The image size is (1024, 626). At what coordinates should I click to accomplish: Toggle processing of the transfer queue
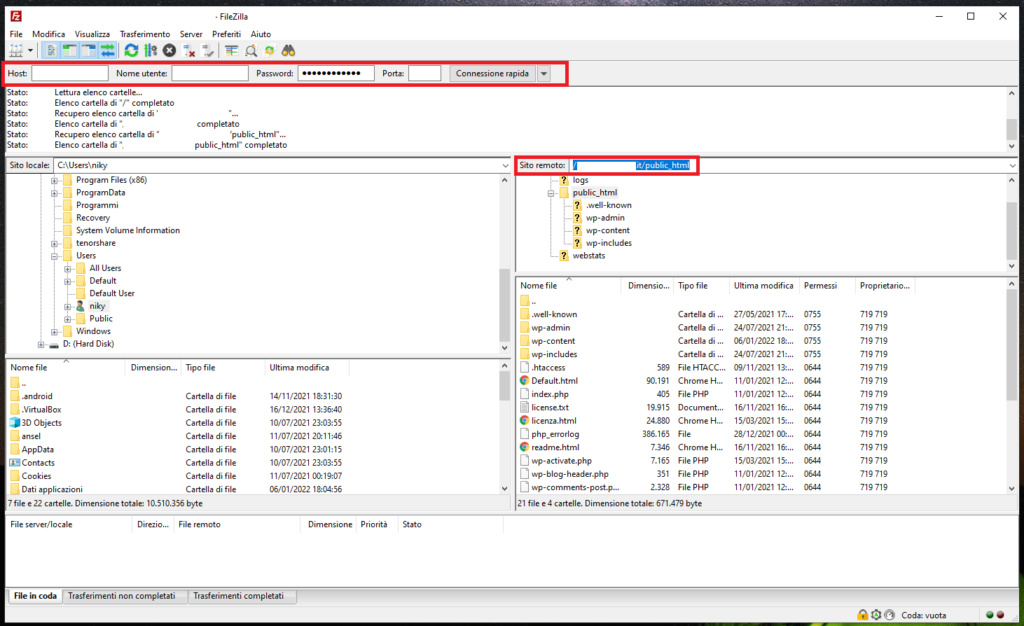pyautogui.click(x=150, y=50)
